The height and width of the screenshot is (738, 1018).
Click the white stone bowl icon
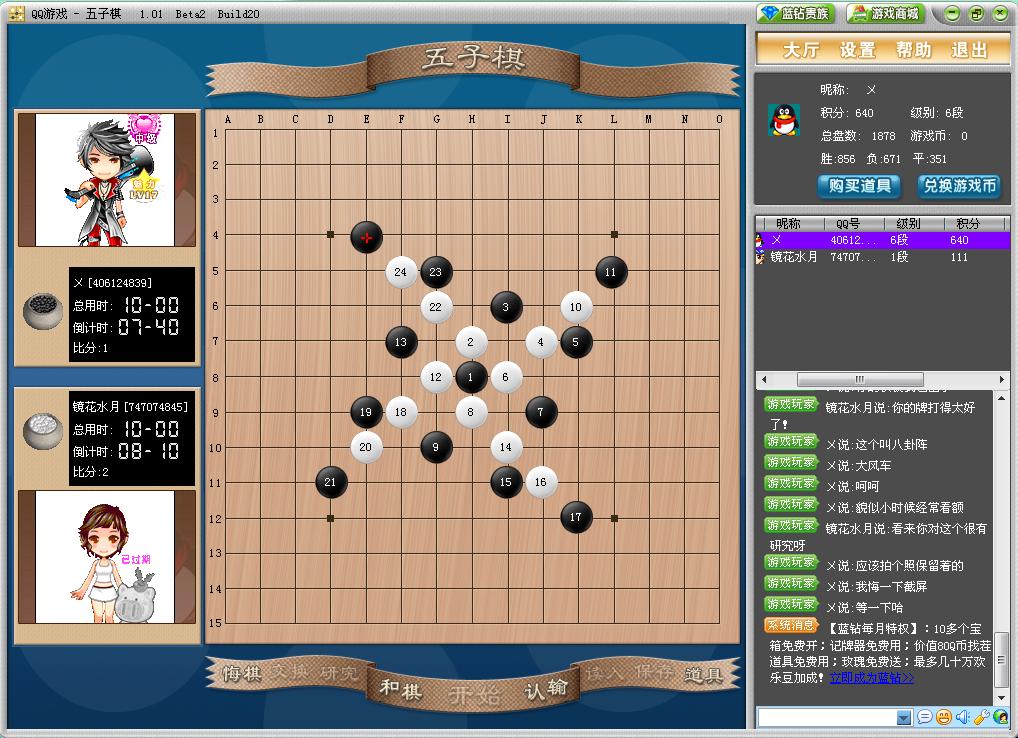42,430
